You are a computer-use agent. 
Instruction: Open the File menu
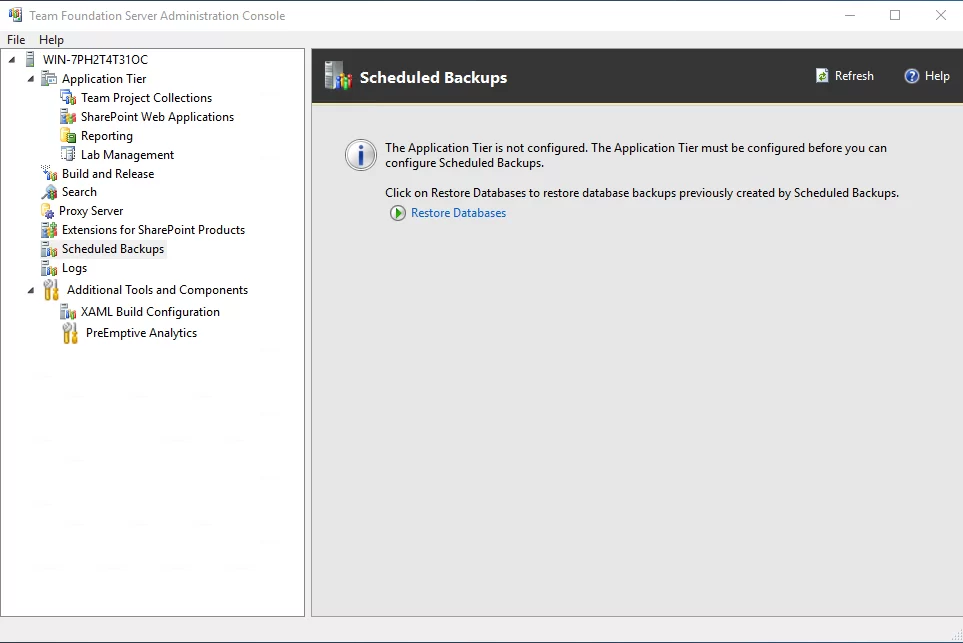click(x=16, y=40)
